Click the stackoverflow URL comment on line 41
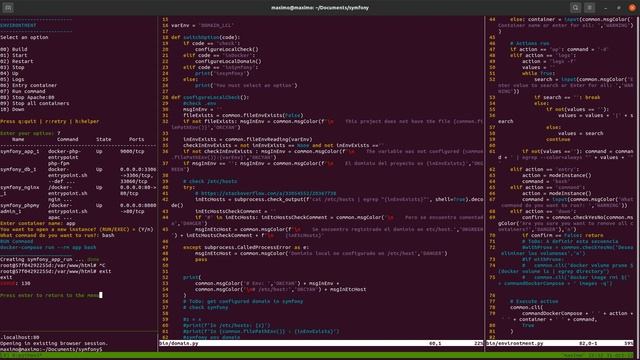 point(266,193)
